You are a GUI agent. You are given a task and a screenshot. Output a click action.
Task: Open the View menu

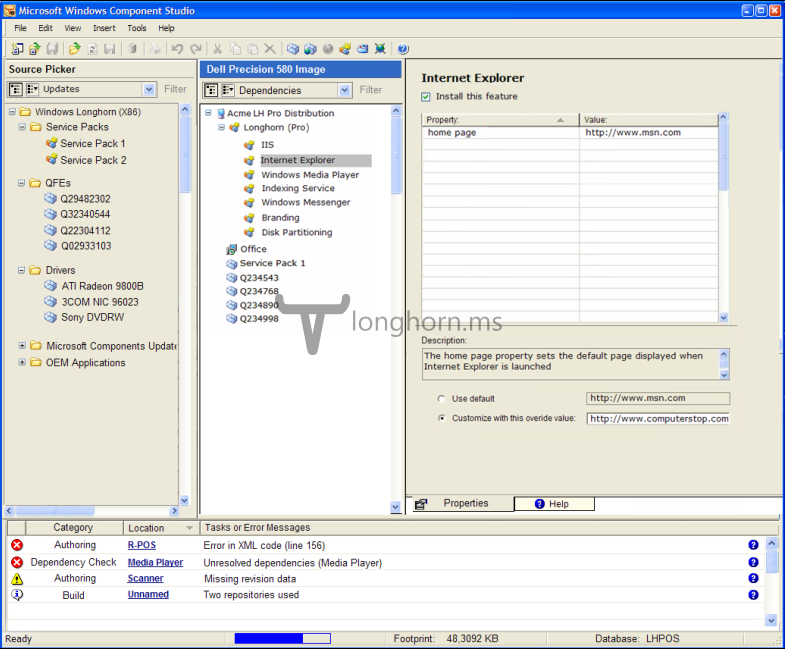pos(73,28)
